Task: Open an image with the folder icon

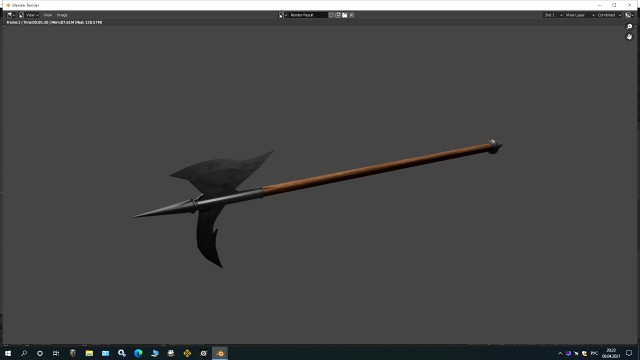Action: pyautogui.click(x=344, y=15)
